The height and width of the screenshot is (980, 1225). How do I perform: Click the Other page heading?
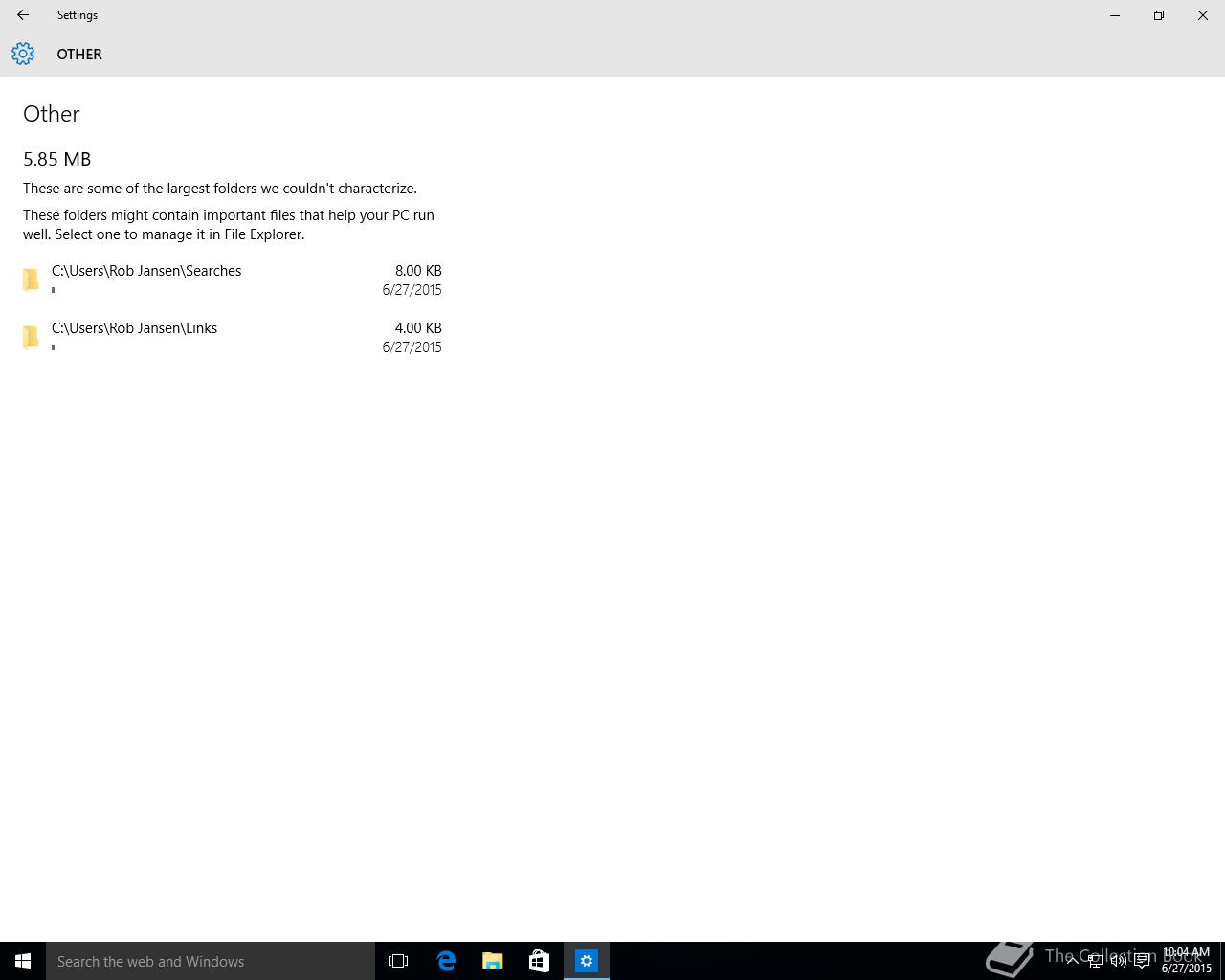coord(52,114)
